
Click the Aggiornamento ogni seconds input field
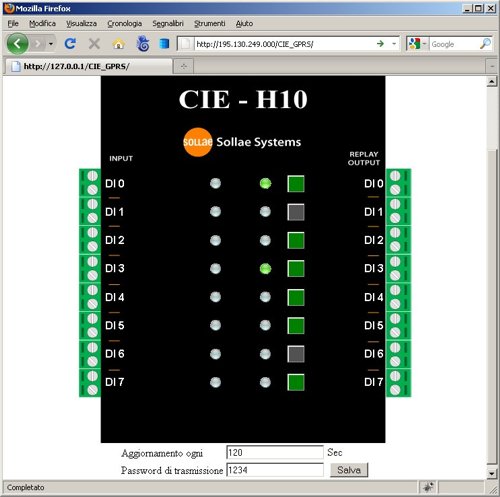tap(275, 452)
